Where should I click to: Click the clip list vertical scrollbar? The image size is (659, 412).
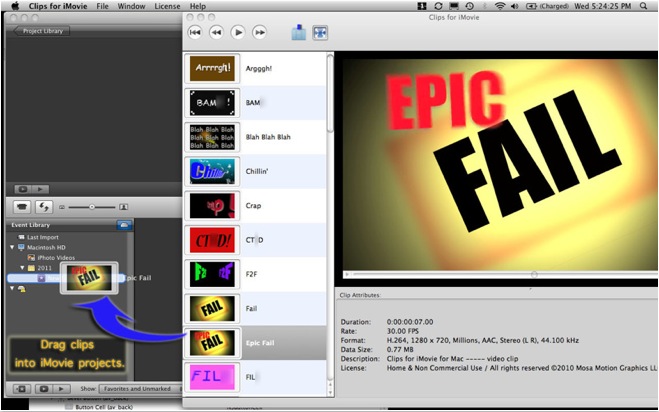click(x=330, y=95)
